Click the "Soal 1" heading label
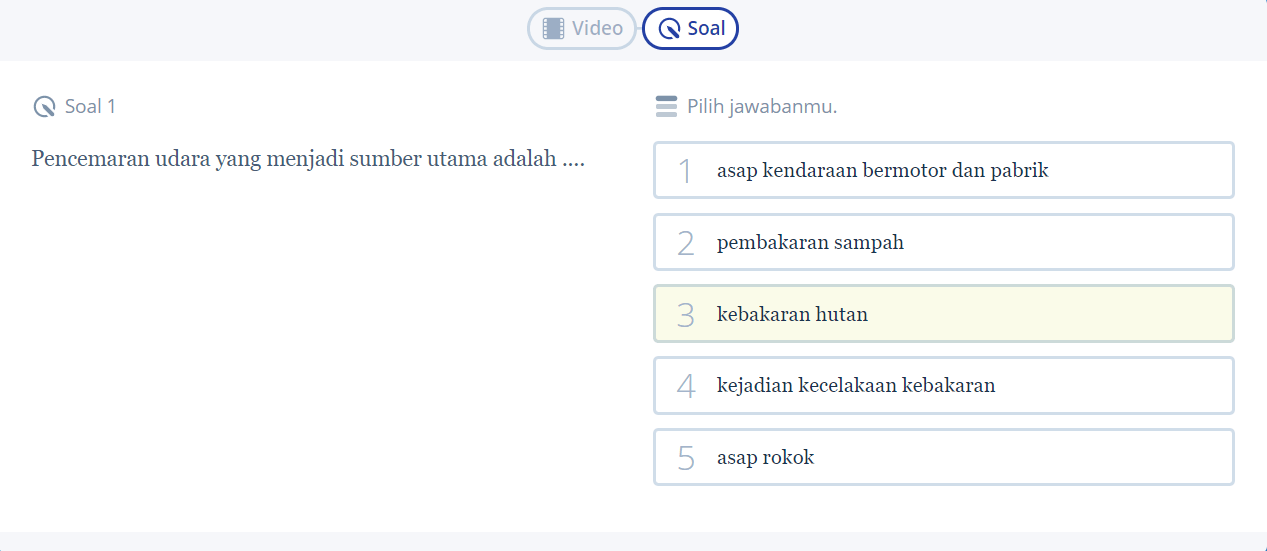Image resolution: width=1267 pixels, height=551 pixels. tap(90, 106)
